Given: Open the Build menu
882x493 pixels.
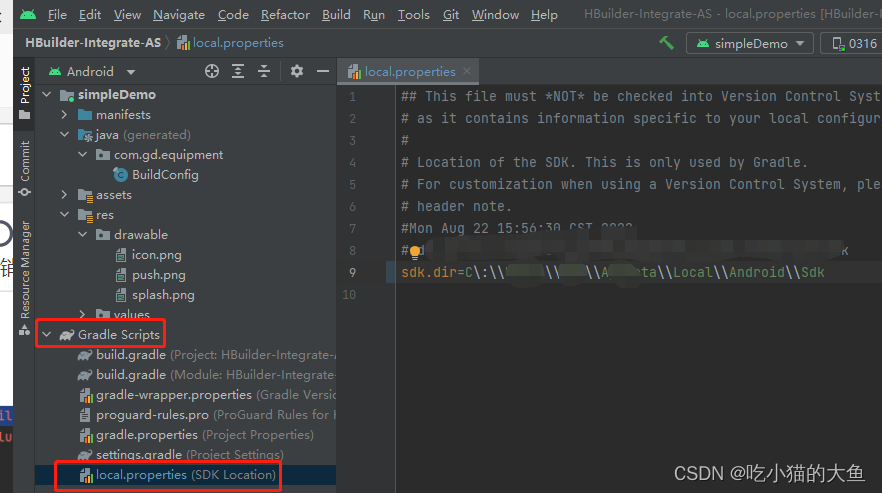Looking at the screenshot, I should [x=336, y=15].
